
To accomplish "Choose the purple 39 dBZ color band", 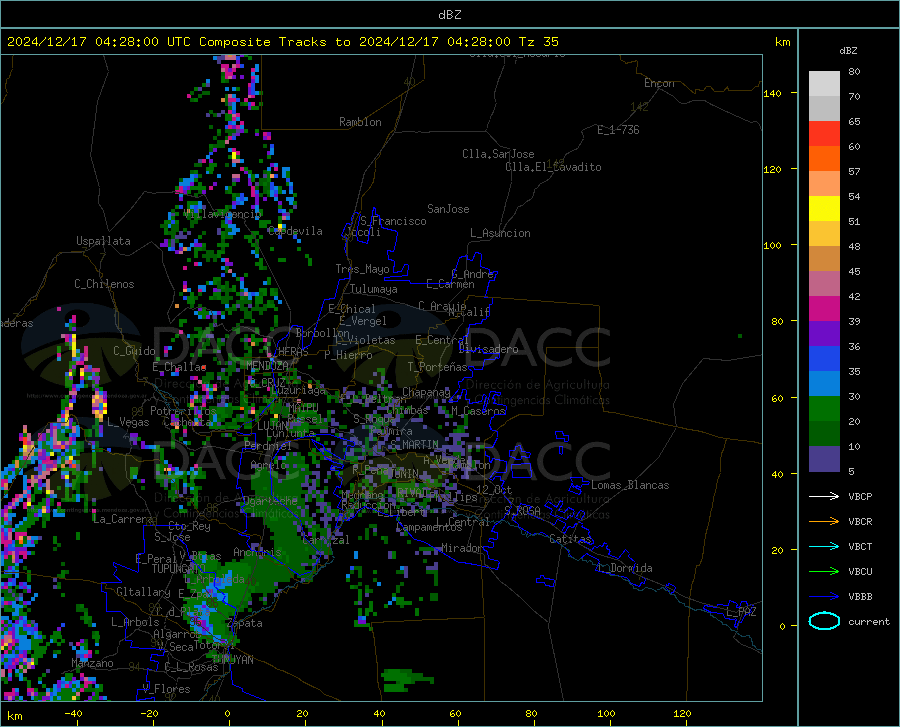I will 824,334.
